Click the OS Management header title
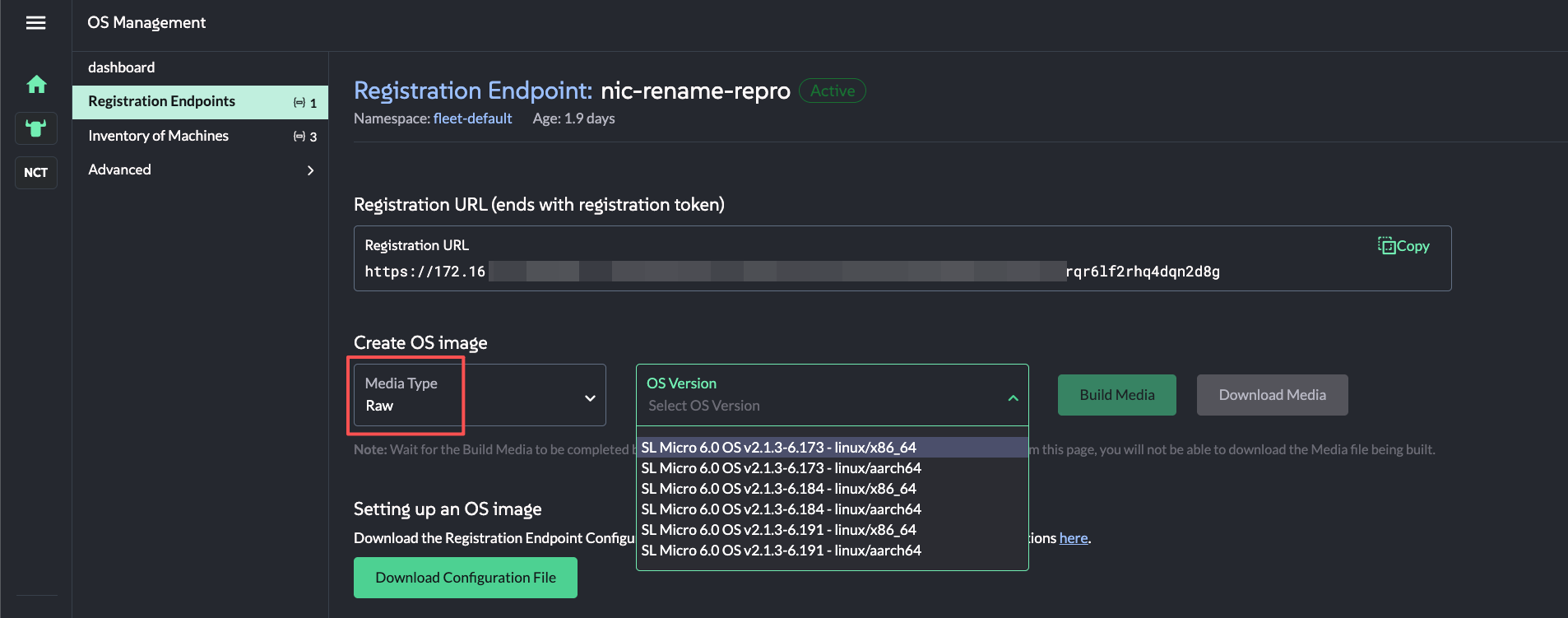Screen dimensions: 1568x618 click(146, 23)
